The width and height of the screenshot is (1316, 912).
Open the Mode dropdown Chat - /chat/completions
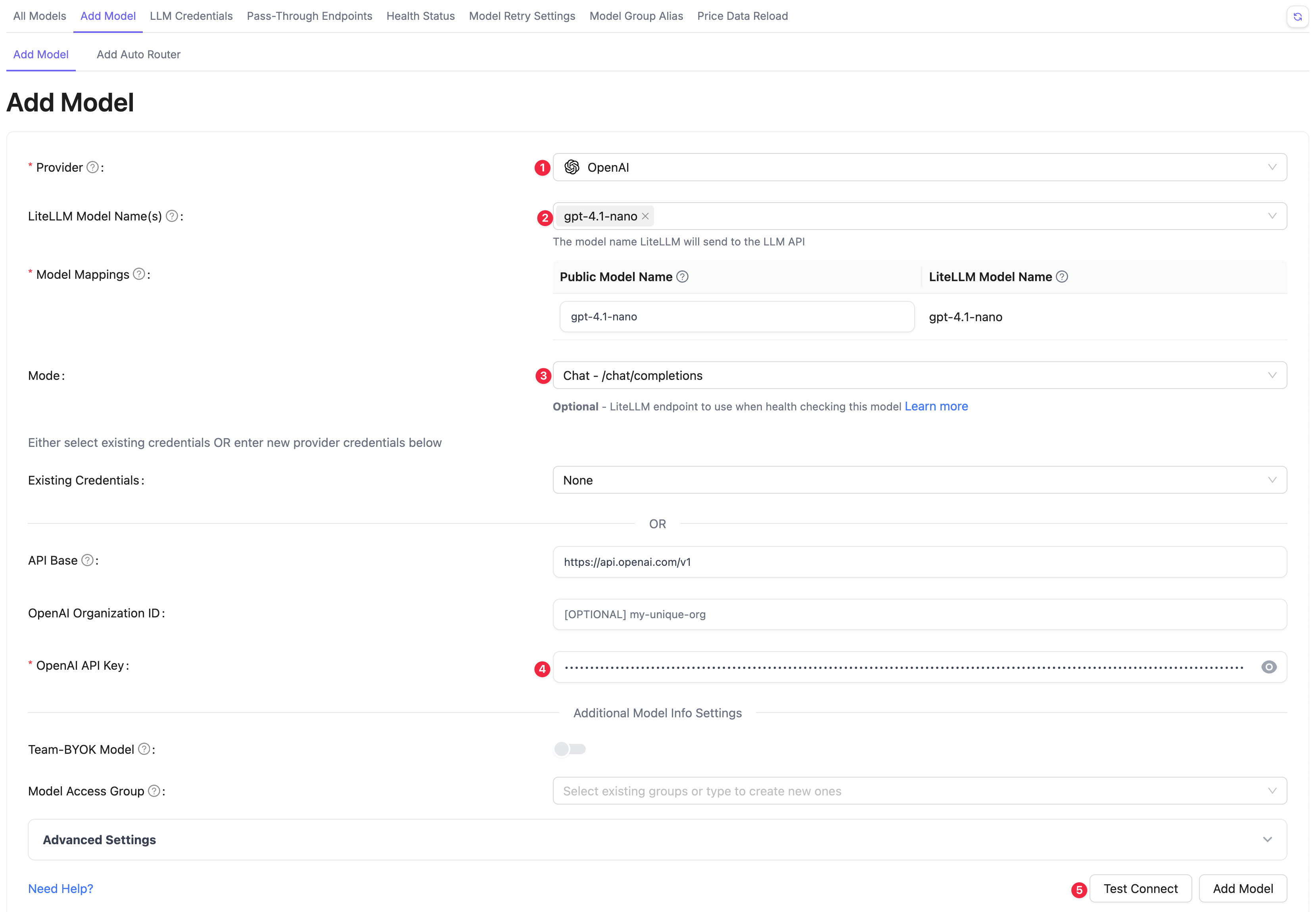[919, 376]
